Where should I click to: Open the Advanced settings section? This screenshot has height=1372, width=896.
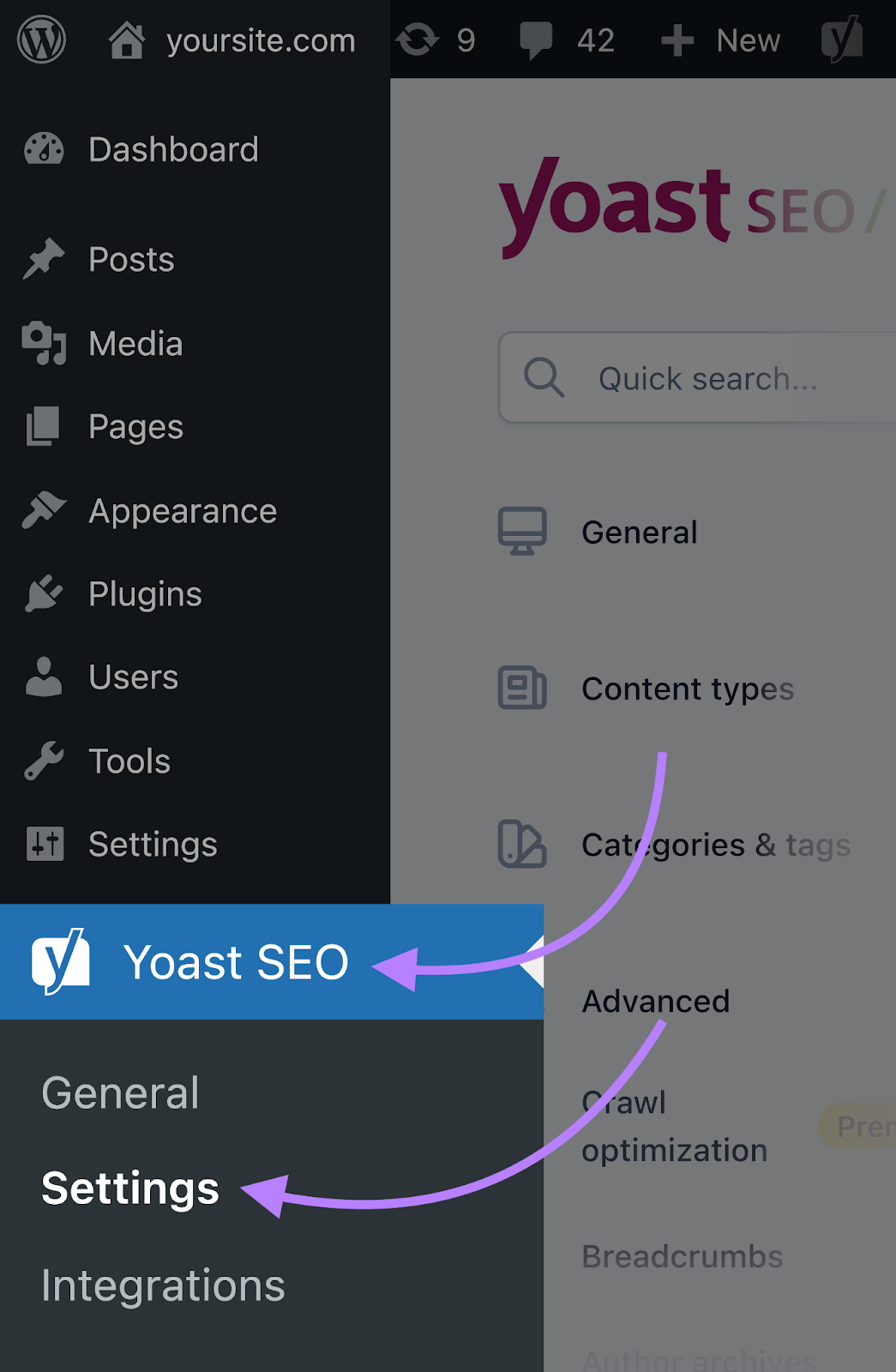[655, 1000]
